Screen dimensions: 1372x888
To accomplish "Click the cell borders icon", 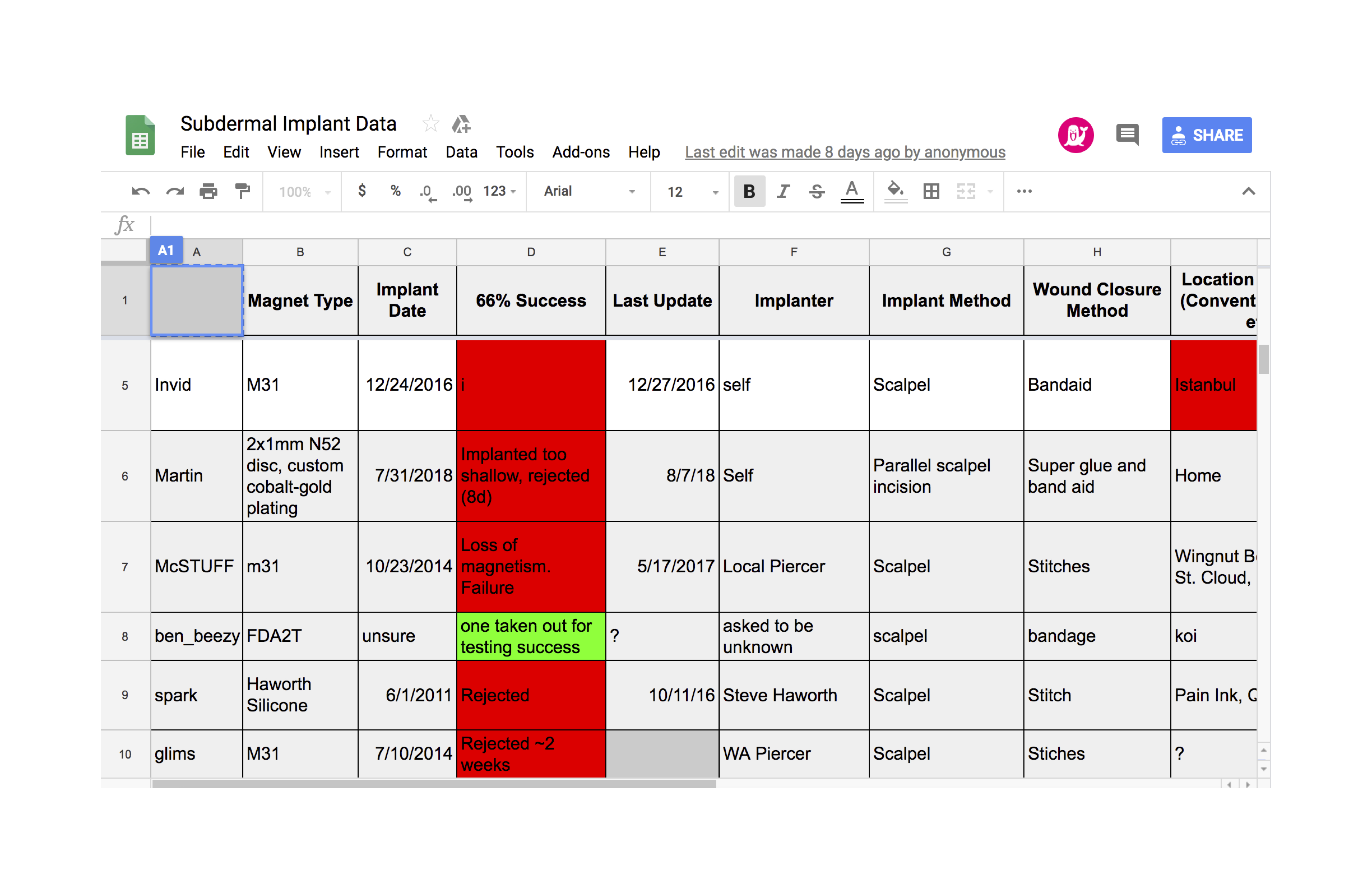I will [x=931, y=191].
